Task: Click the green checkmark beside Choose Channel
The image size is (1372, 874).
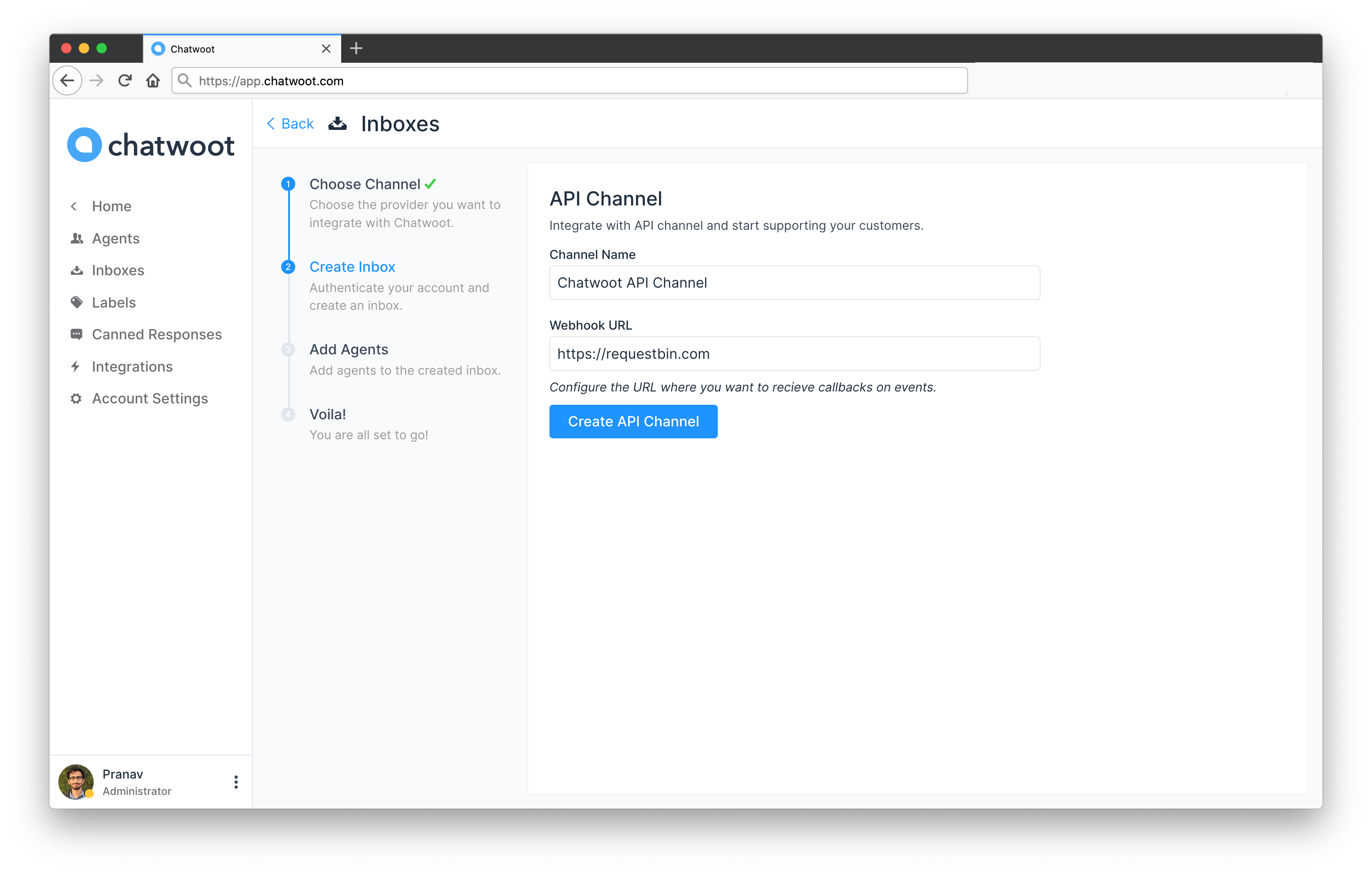Action: [x=430, y=183]
